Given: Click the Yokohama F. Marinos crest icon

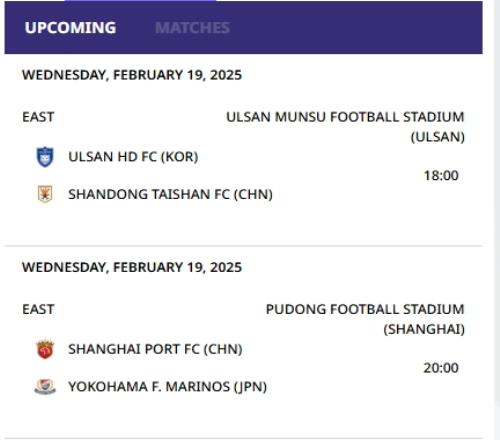Looking at the screenshot, I should (x=45, y=387).
